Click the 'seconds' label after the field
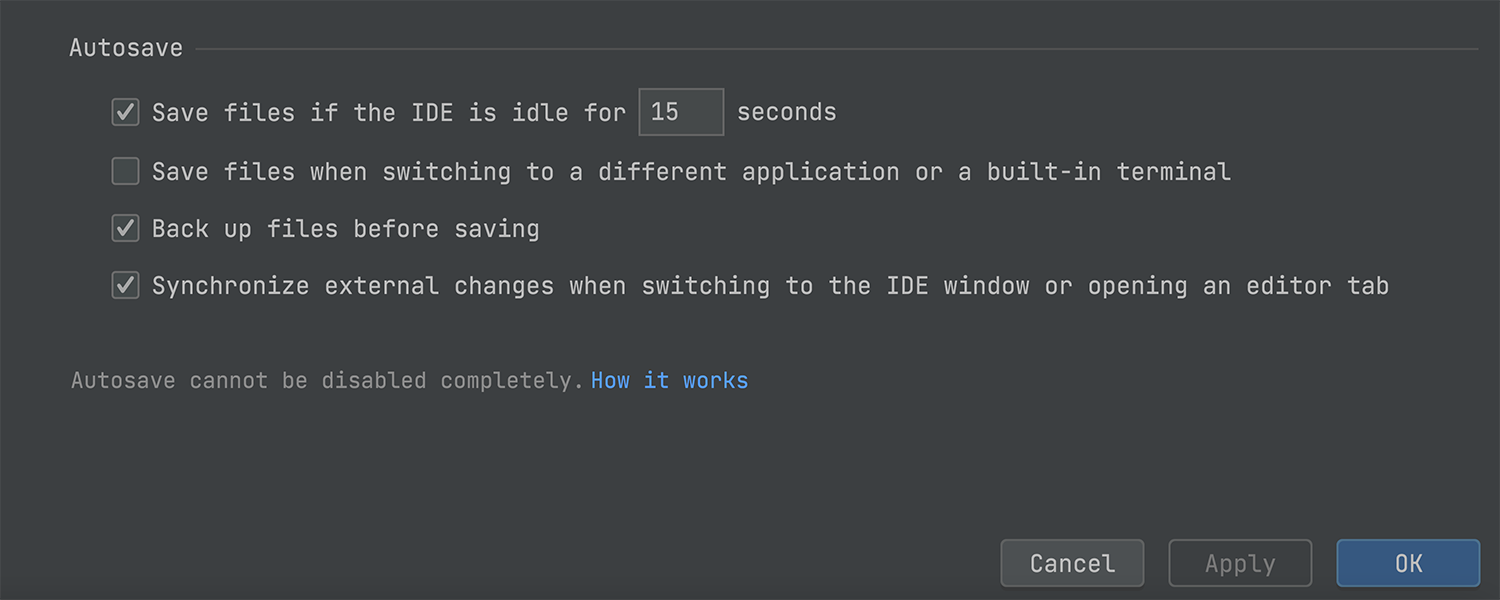The width and height of the screenshot is (1500, 600). pos(787,112)
